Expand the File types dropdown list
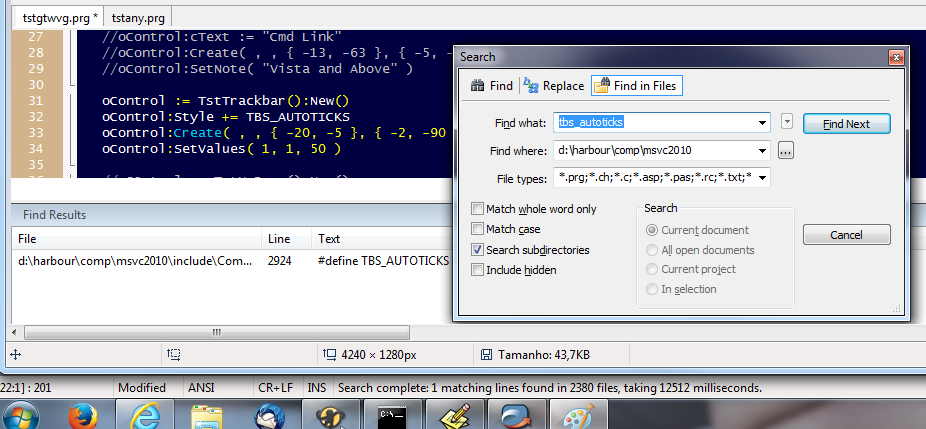This screenshot has width=926, height=429. [x=764, y=178]
